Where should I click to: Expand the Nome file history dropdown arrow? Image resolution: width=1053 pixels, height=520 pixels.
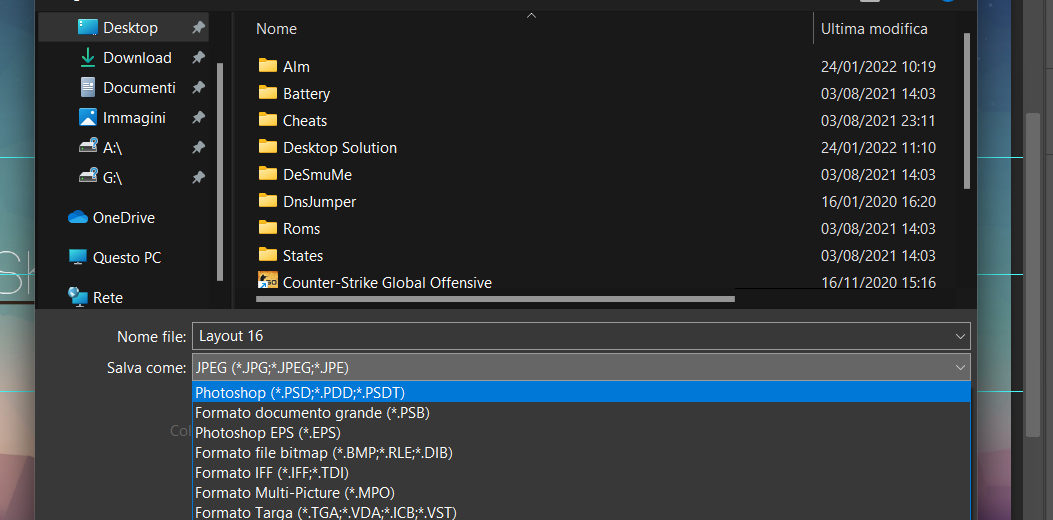[x=960, y=336]
